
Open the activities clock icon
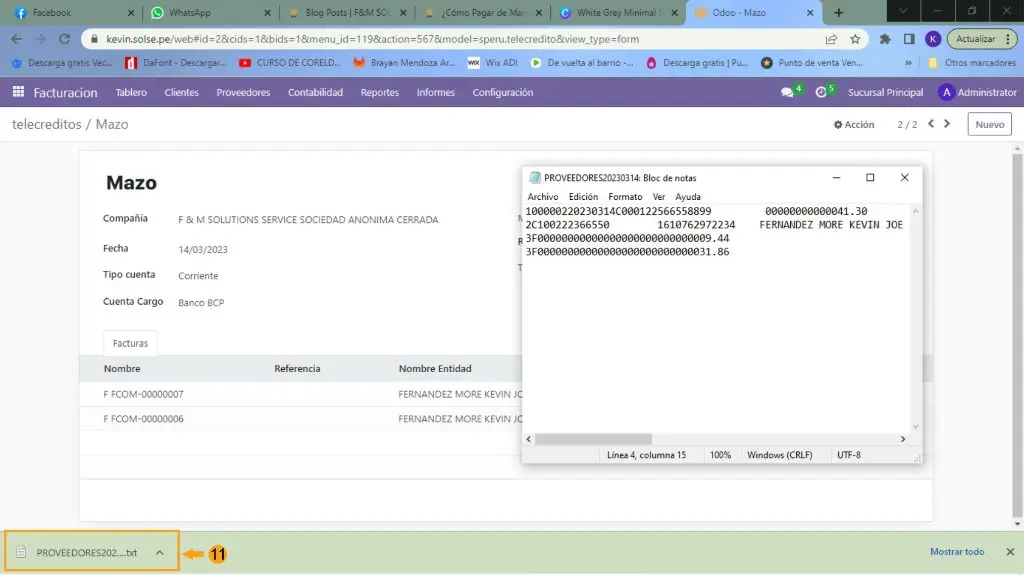click(821, 92)
